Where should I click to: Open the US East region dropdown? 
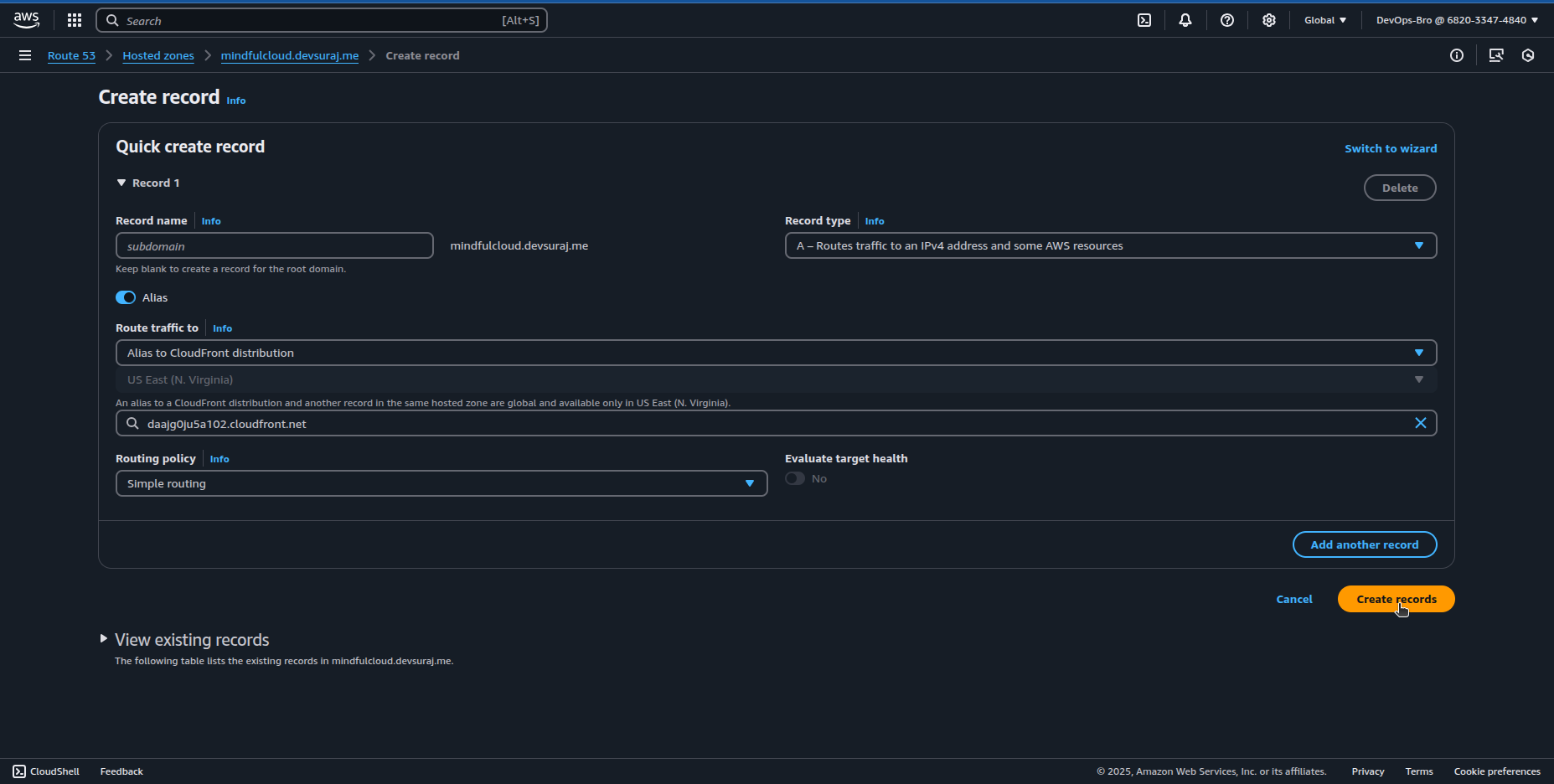point(777,379)
